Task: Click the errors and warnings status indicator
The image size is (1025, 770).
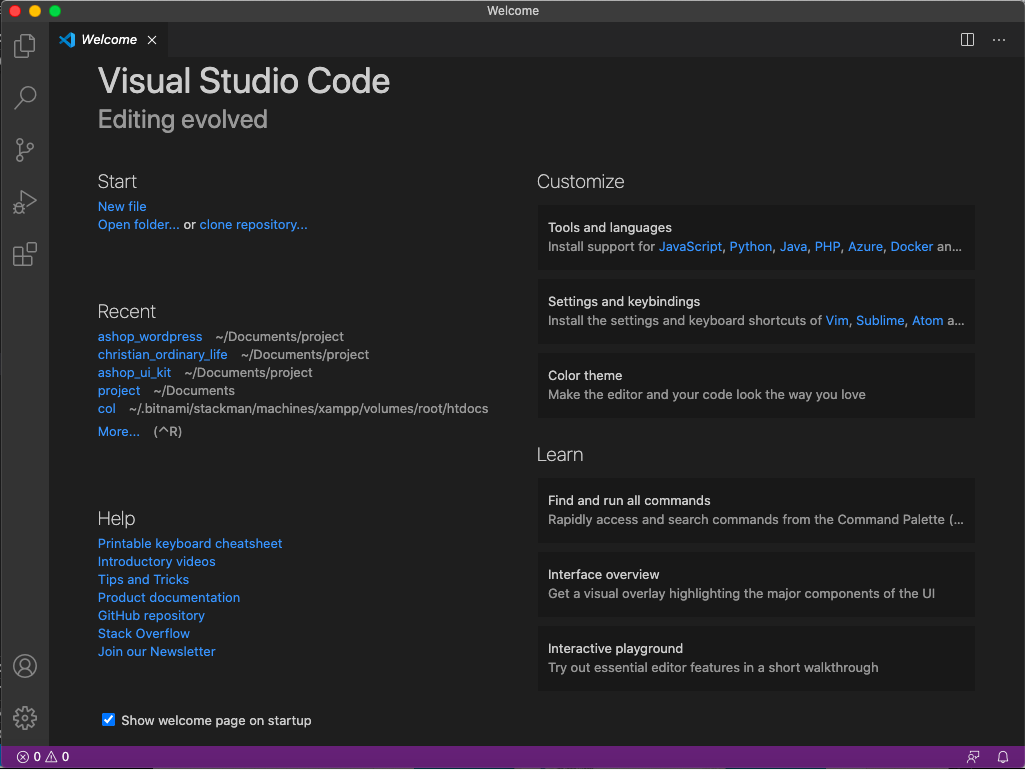Action: click(x=43, y=757)
